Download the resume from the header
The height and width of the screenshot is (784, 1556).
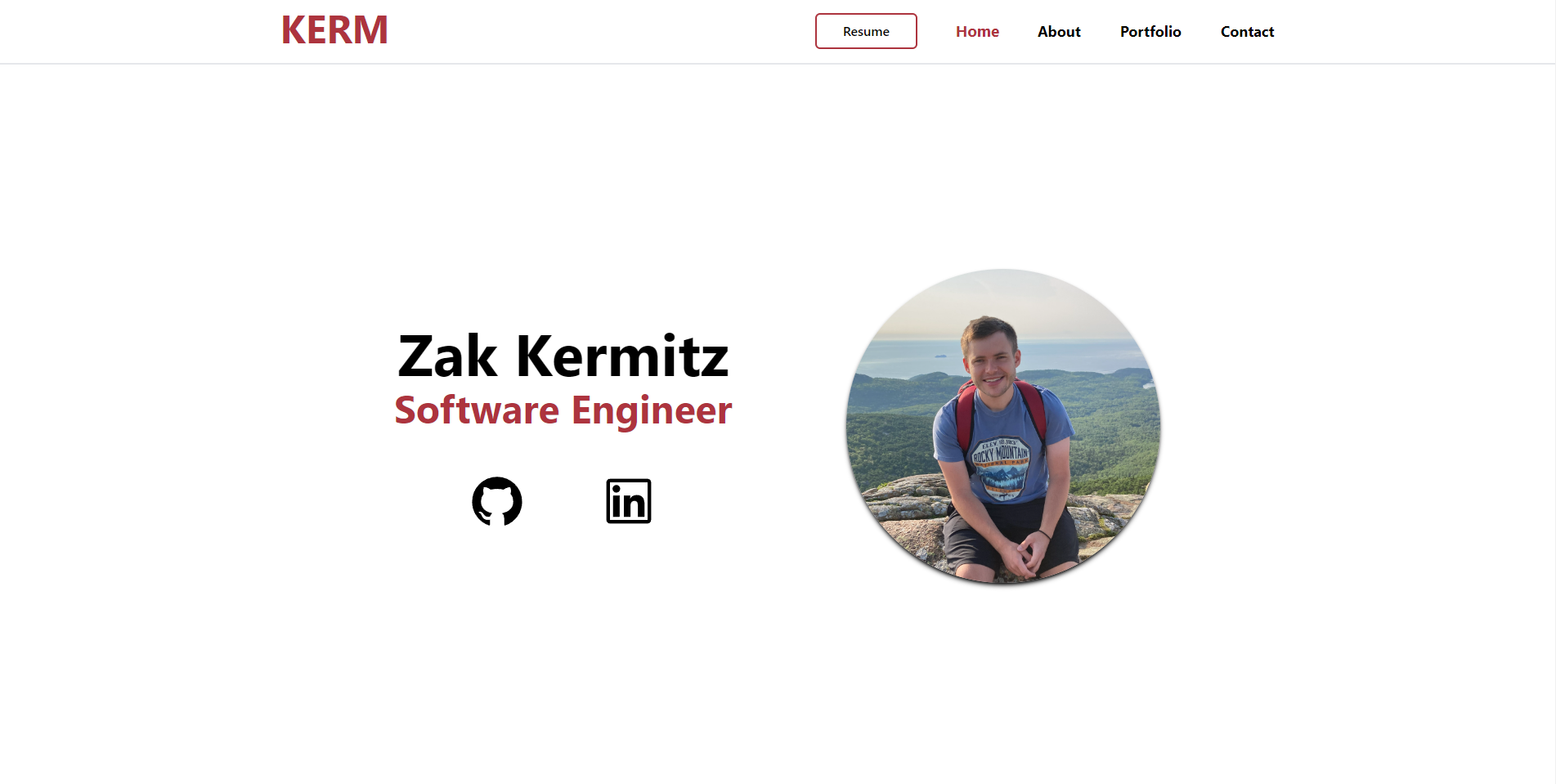(x=866, y=31)
